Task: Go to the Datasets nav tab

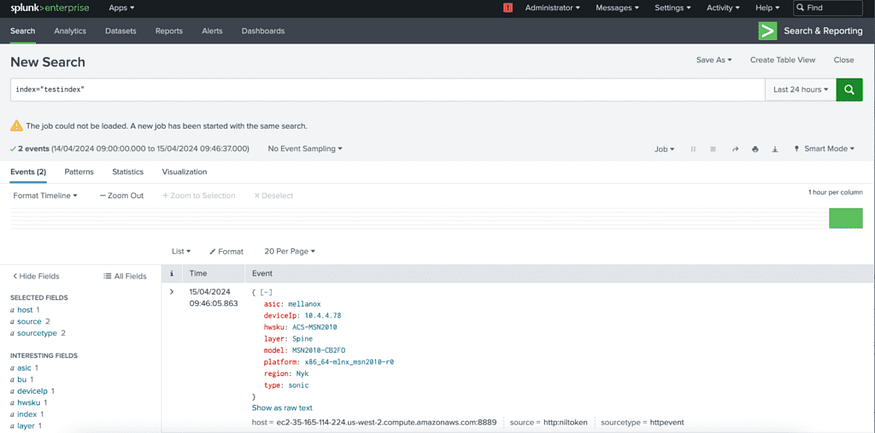Action: point(121,31)
